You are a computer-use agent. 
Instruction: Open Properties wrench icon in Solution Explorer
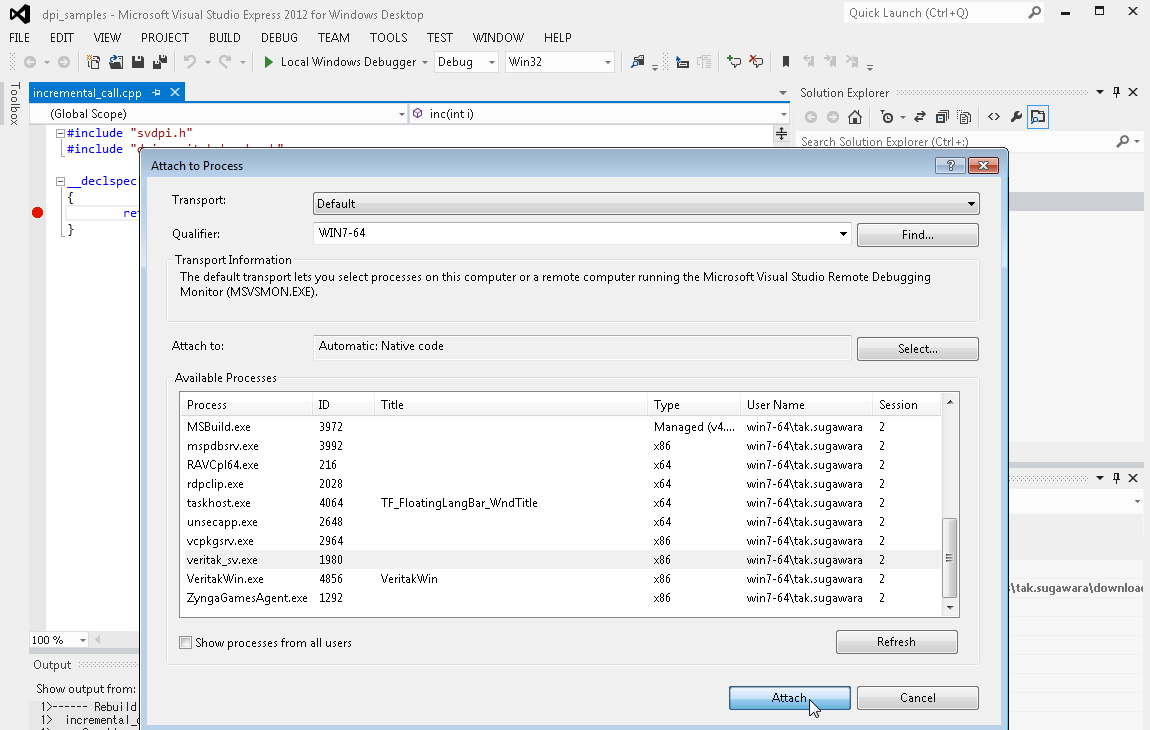(x=1016, y=117)
